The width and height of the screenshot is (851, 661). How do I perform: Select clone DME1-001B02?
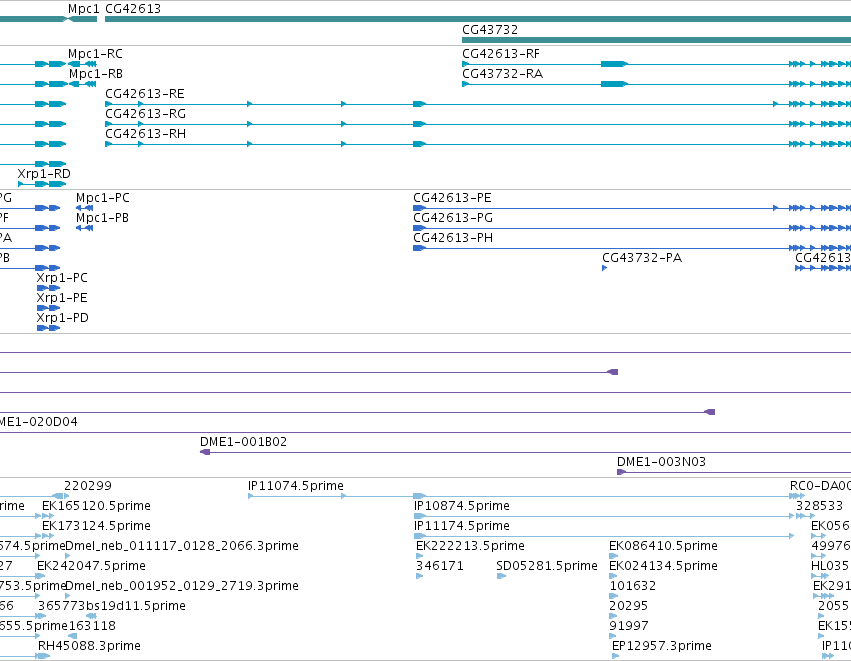244,442
